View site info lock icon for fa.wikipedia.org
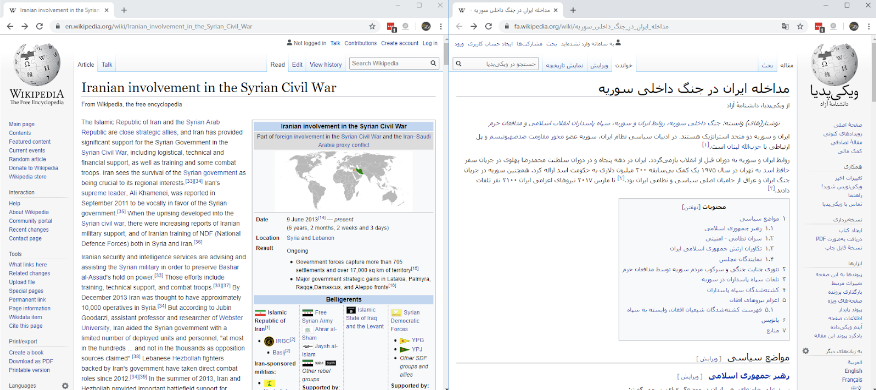The image size is (876, 390). click(x=506, y=26)
